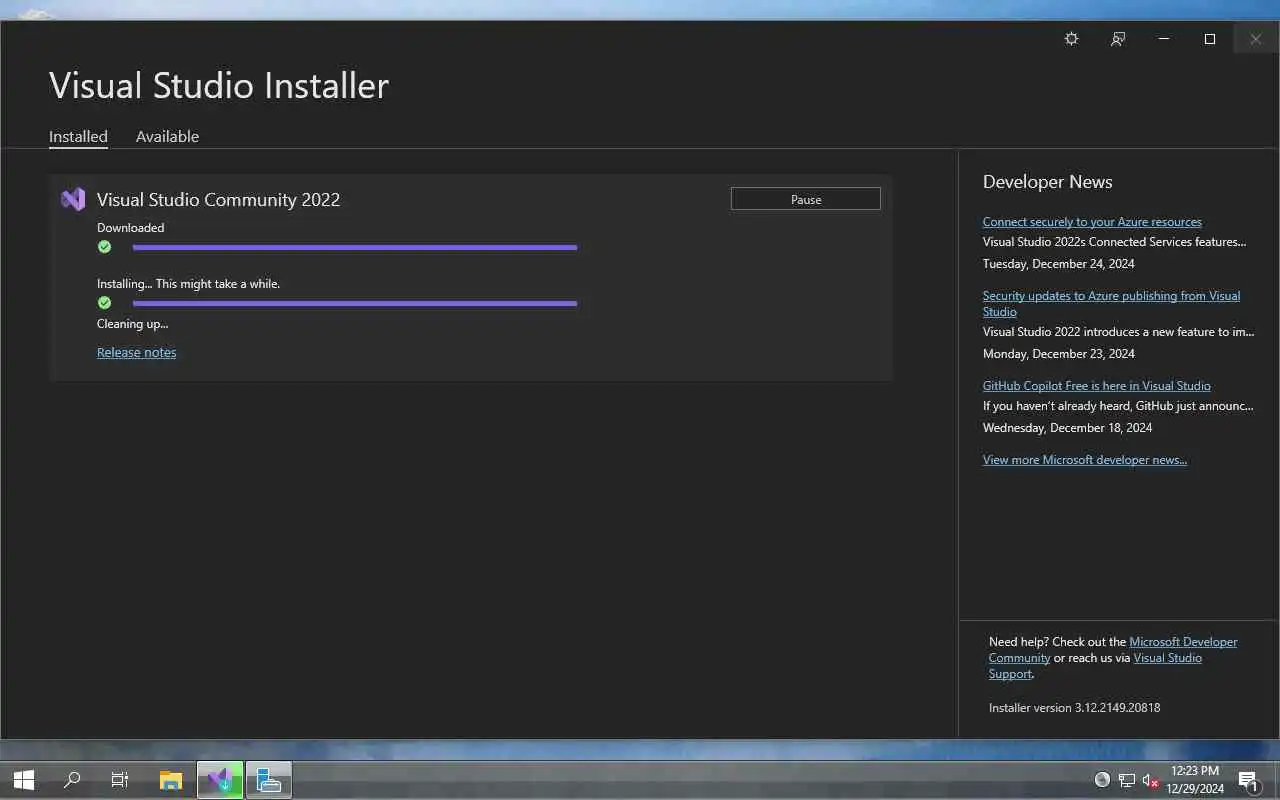The width and height of the screenshot is (1280, 800).
Task: Click the muted speaker volume tray icon
Action: [x=1150, y=780]
